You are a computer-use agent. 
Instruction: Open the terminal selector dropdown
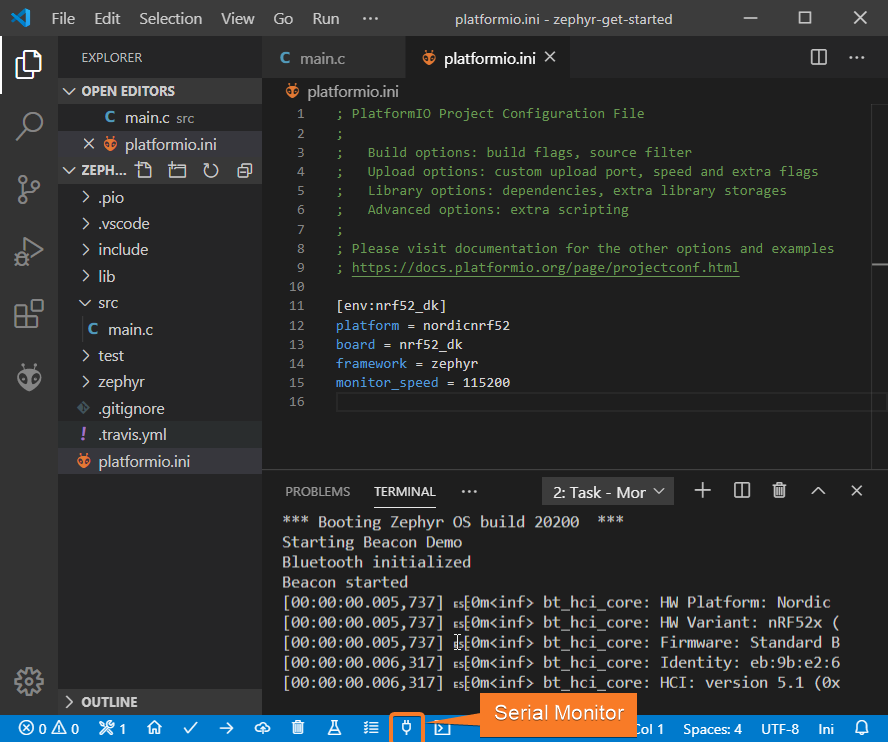tap(608, 491)
